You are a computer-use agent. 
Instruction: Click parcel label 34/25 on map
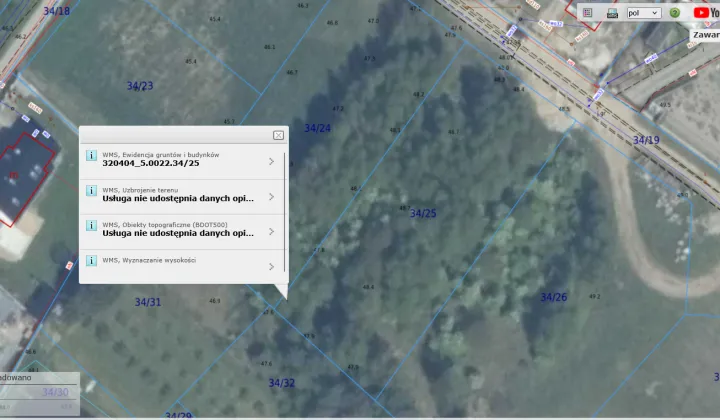[x=423, y=213]
